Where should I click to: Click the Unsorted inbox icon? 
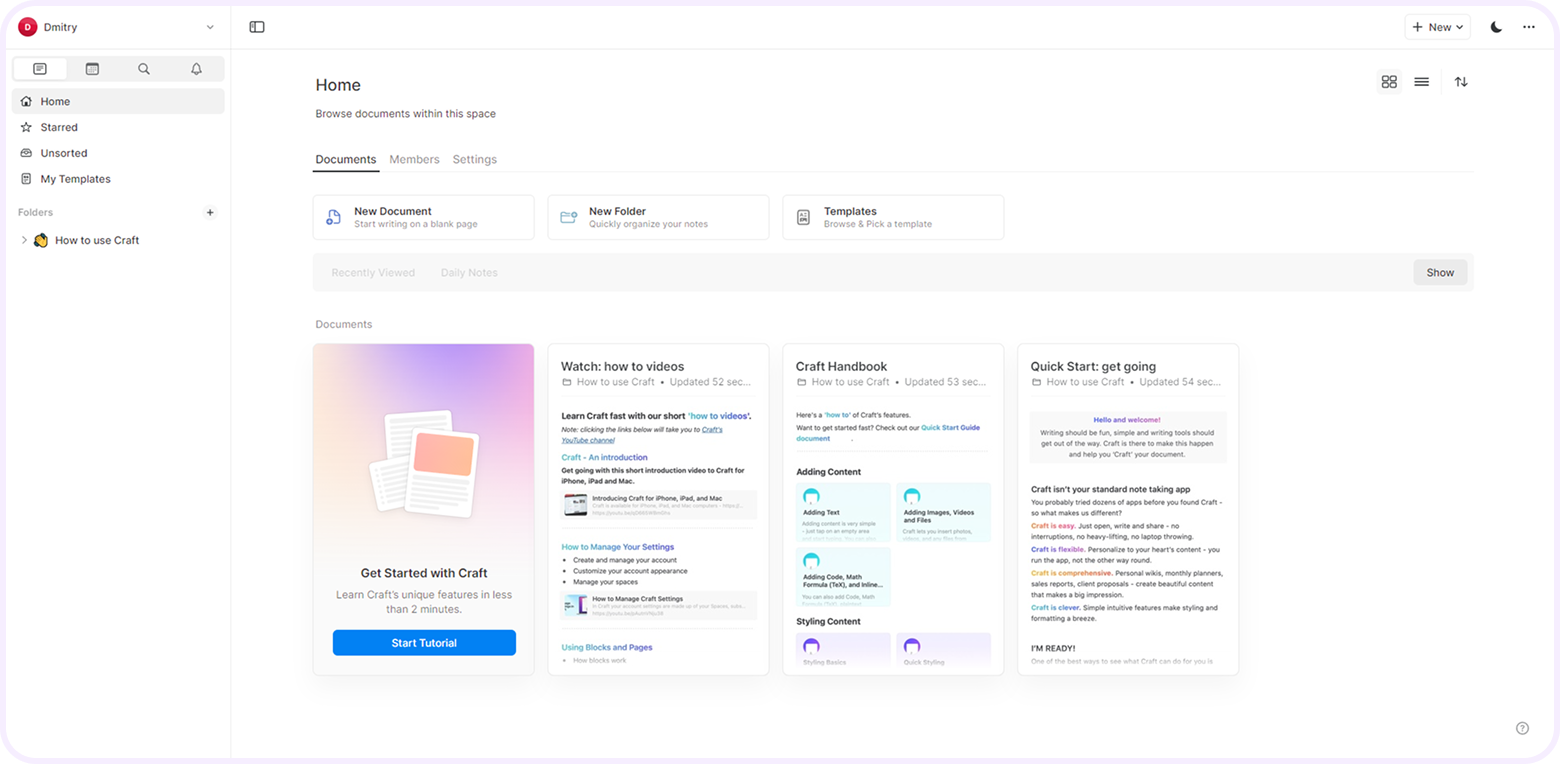coord(26,153)
